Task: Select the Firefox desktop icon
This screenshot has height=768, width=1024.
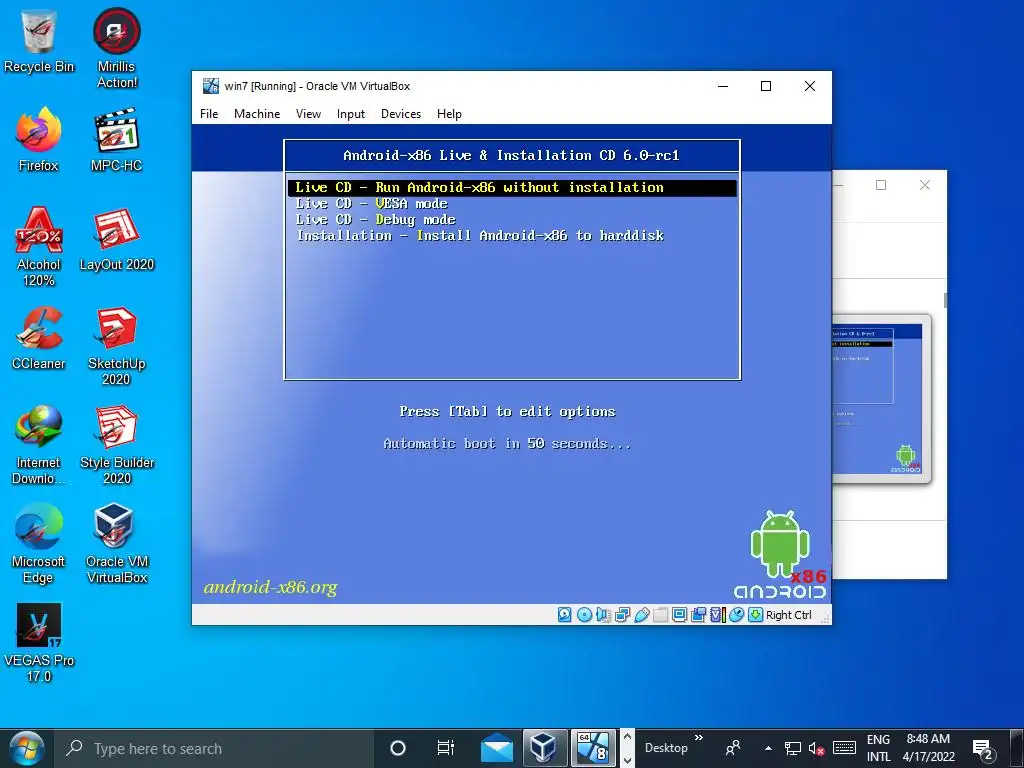Action: pyautogui.click(x=39, y=140)
